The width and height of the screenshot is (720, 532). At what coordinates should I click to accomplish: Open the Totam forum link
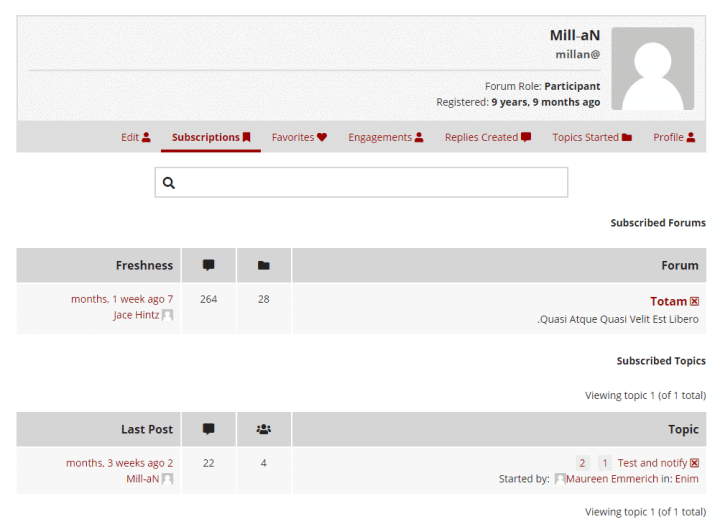pos(668,301)
